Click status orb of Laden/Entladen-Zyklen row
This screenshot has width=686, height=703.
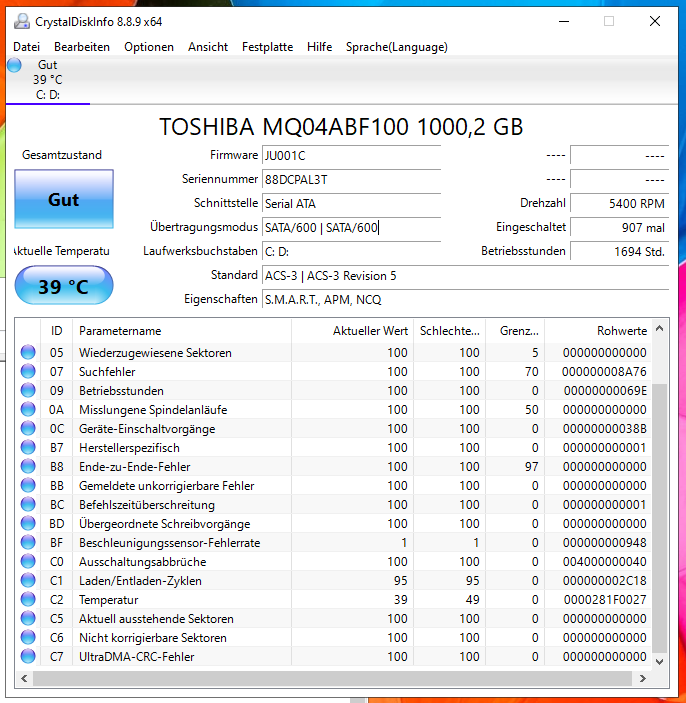[28, 581]
